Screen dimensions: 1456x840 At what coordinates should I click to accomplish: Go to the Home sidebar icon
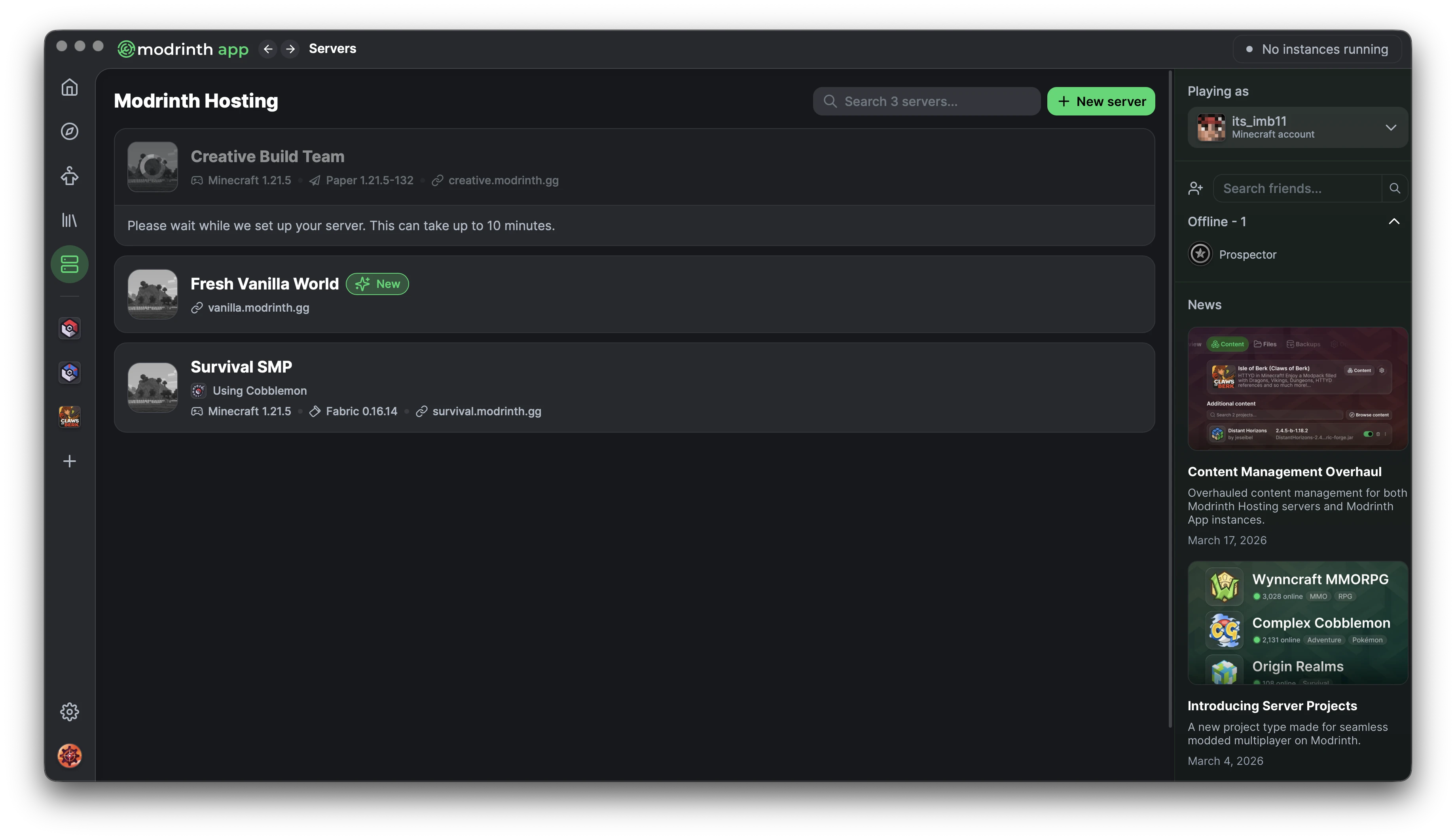click(69, 87)
